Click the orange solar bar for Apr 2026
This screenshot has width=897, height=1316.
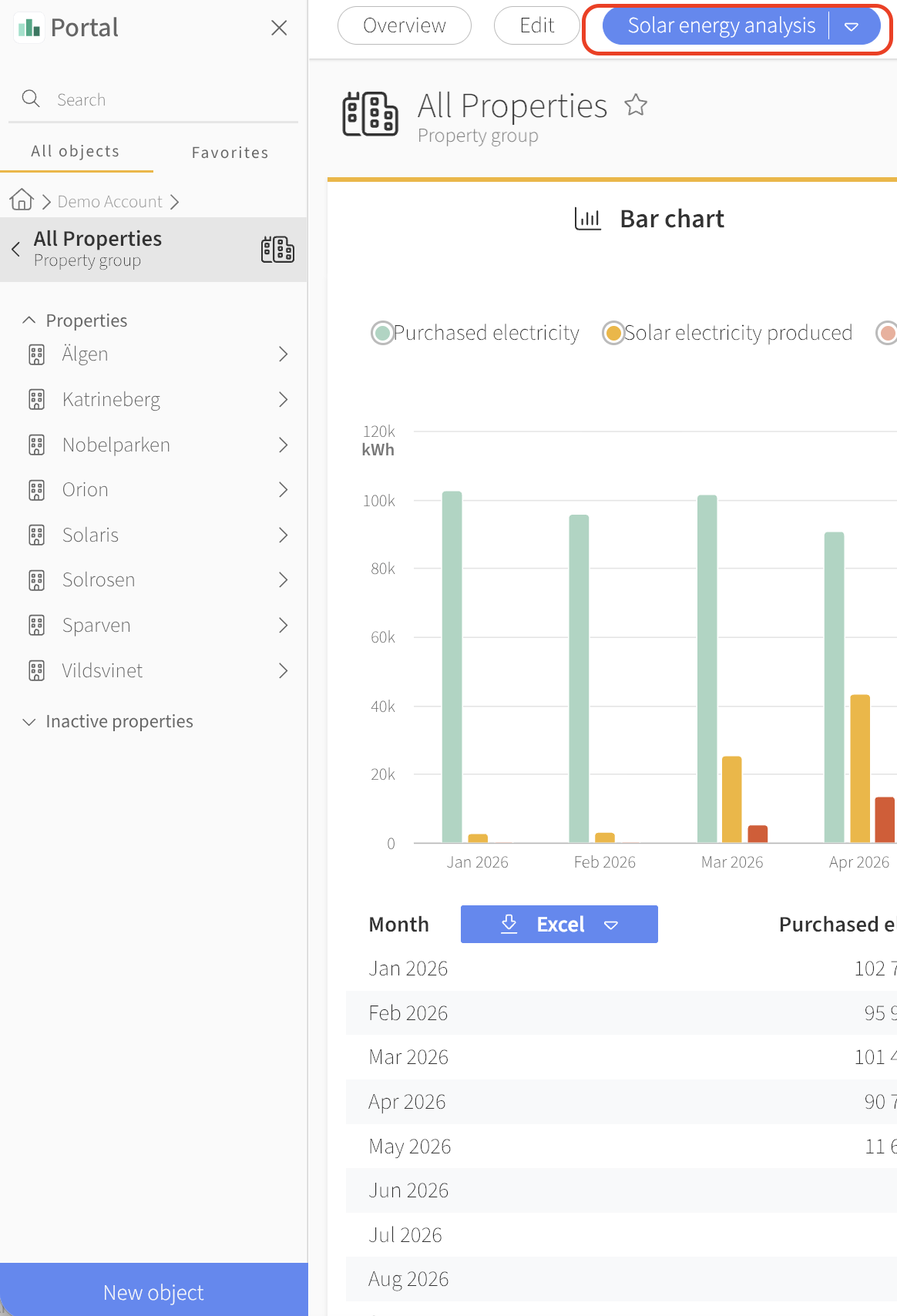[x=860, y=768]
